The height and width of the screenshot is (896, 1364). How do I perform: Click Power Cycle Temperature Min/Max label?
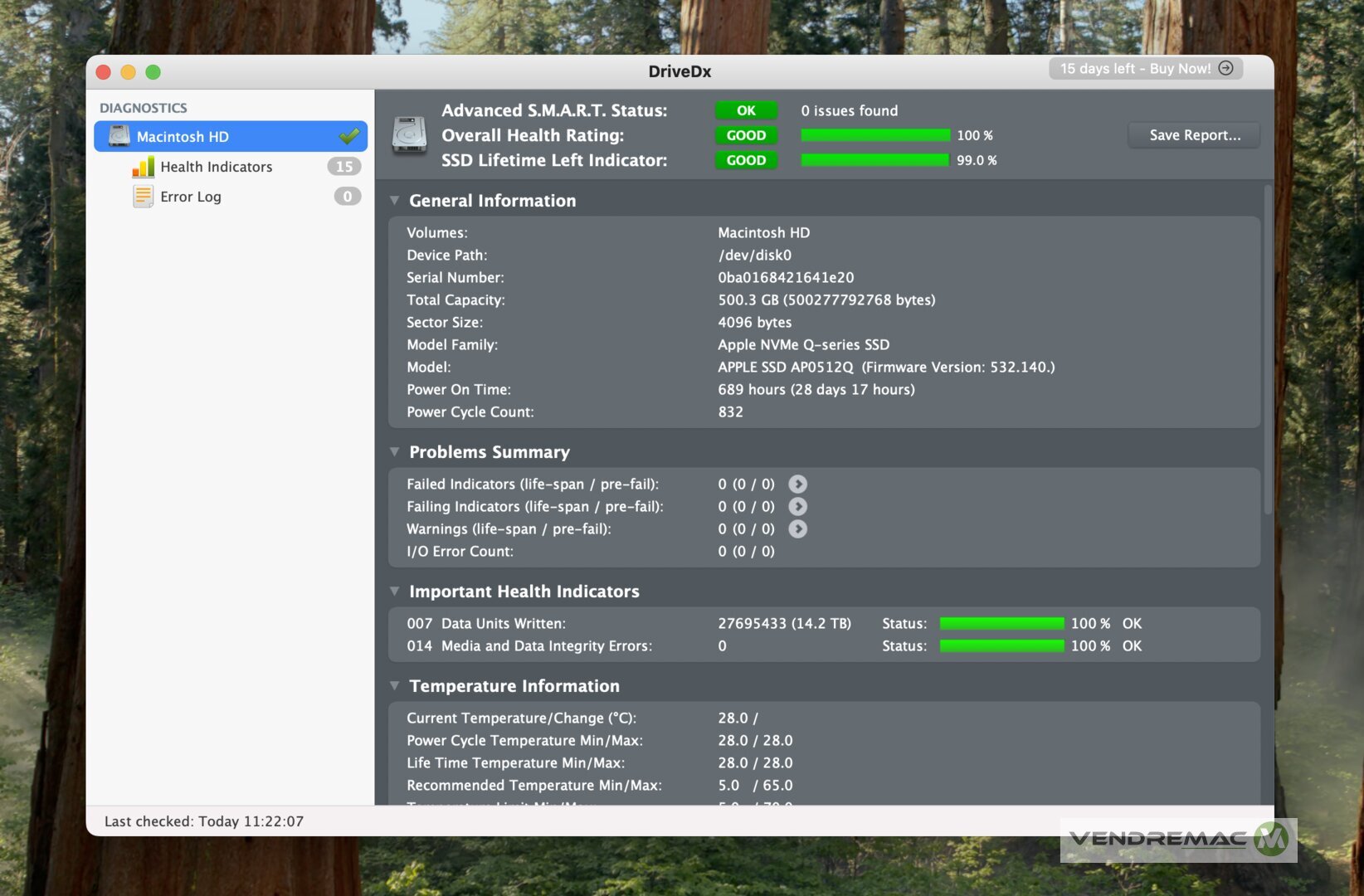click(x=524, y=740)
